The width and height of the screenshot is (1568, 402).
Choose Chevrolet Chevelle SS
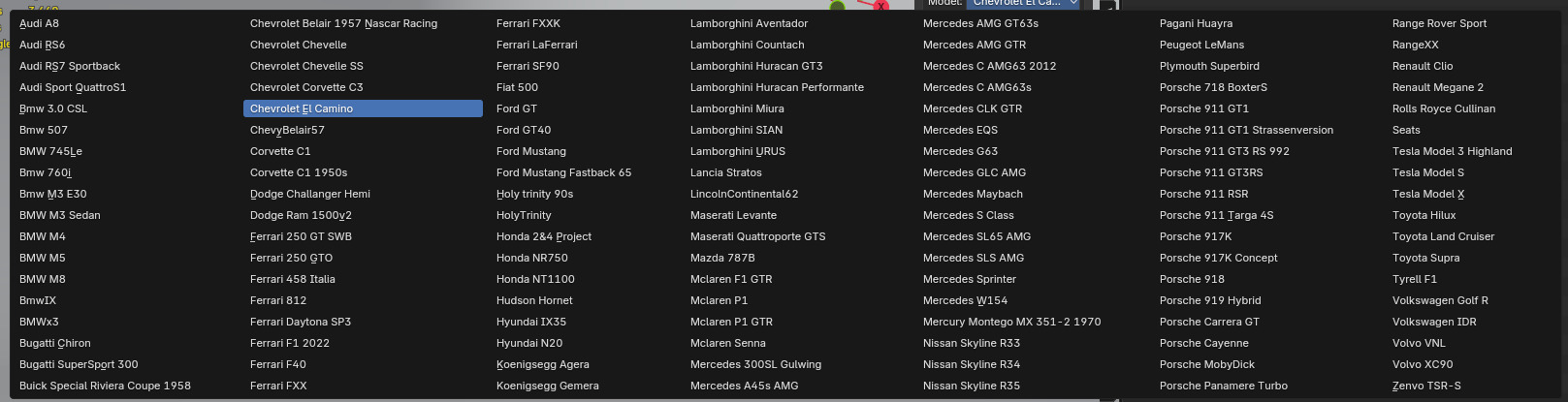pos(306,66)
